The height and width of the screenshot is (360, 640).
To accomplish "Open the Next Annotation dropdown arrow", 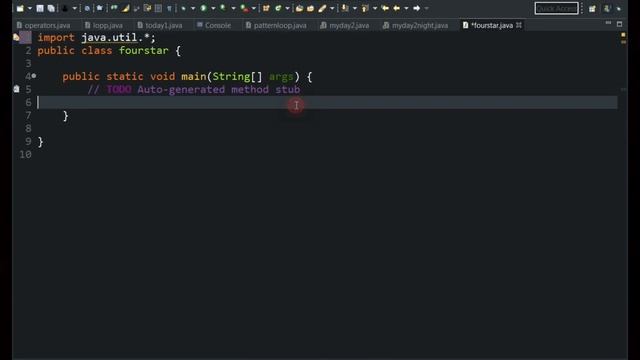I will [354, 8].
